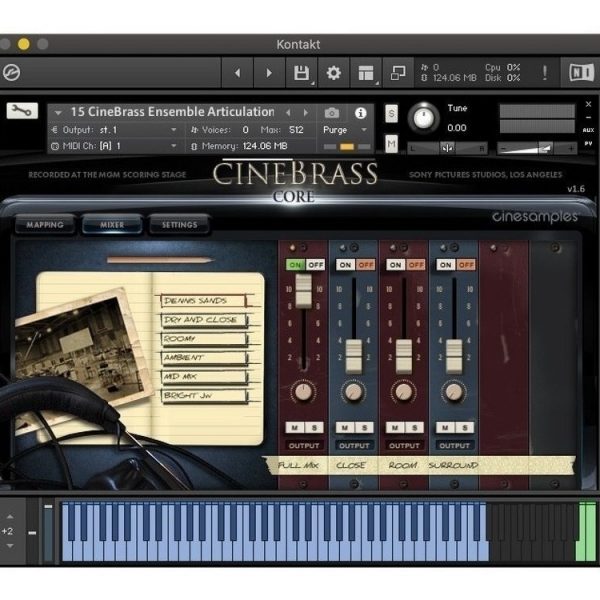The image size is (600, 600).
Task: Click the exclamation panic button
Action: [x=545, y=72]
